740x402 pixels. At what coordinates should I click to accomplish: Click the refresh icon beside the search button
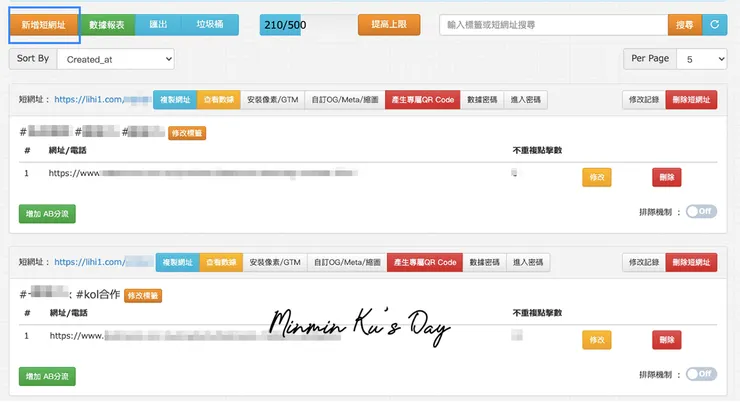coord(715,26)
